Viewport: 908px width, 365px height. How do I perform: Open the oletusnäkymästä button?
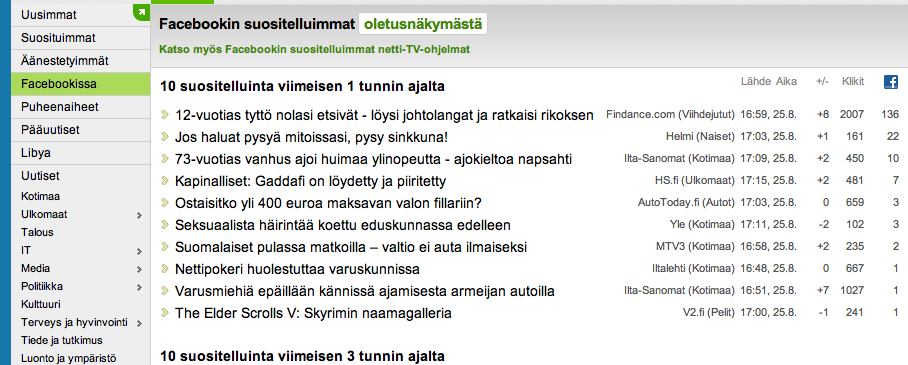pos(423,24)
